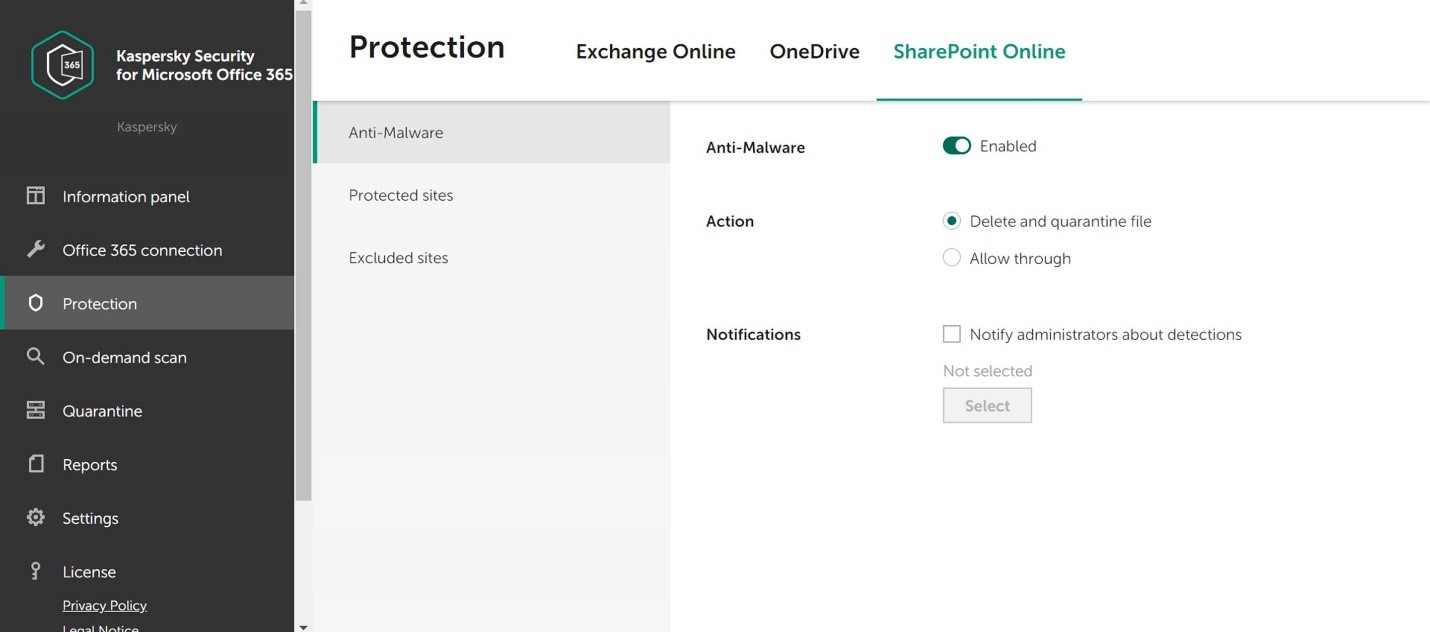The width and height of the screenshot is (1430, 632).
Task: Click the sidebar vertical scrollbar thumb
Action: (x=303, y=256)
